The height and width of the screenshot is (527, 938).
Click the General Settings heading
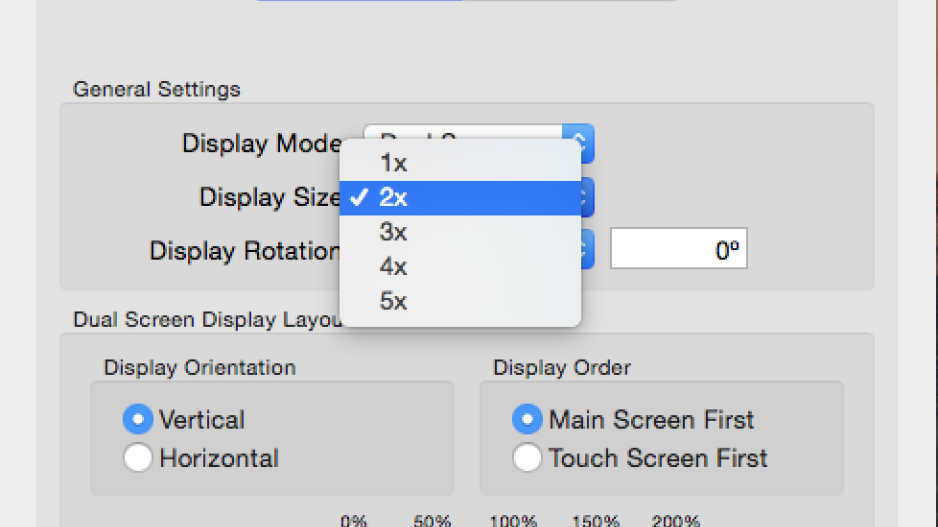tap(157, 90)
